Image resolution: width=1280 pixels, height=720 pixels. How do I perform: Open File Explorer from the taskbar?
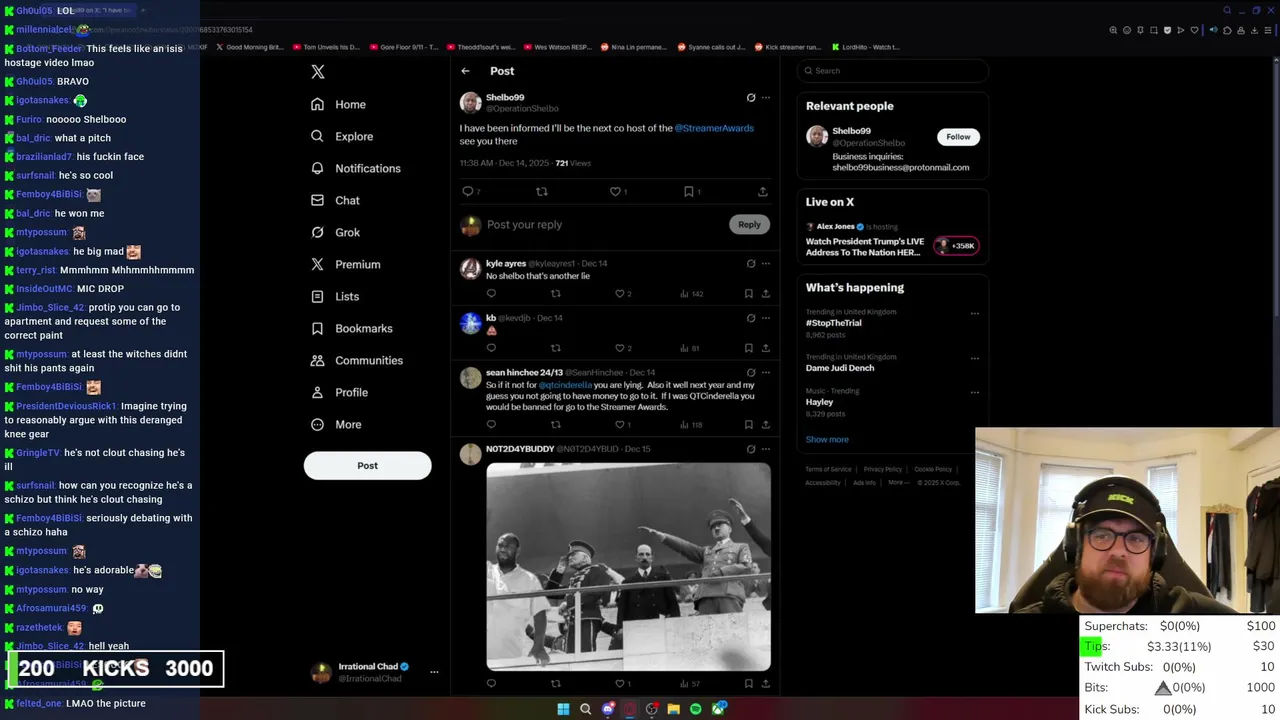click(674, 709)
